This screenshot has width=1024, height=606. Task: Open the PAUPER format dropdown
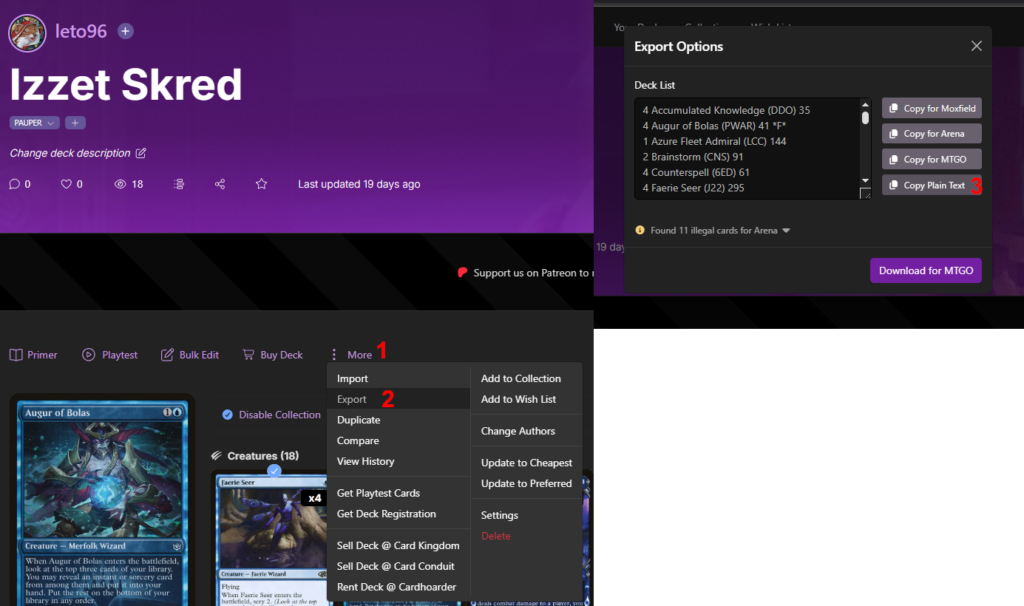pyautogui.click(x=34, y=123)
